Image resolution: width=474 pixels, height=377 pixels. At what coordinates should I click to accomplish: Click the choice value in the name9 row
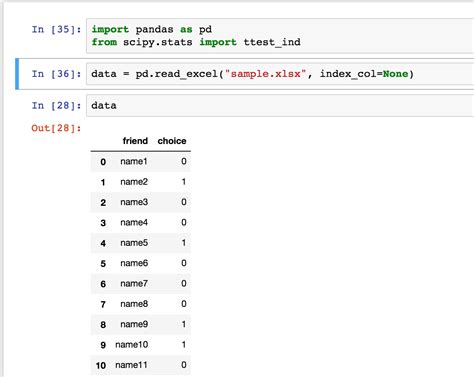(x=184, y=324)
